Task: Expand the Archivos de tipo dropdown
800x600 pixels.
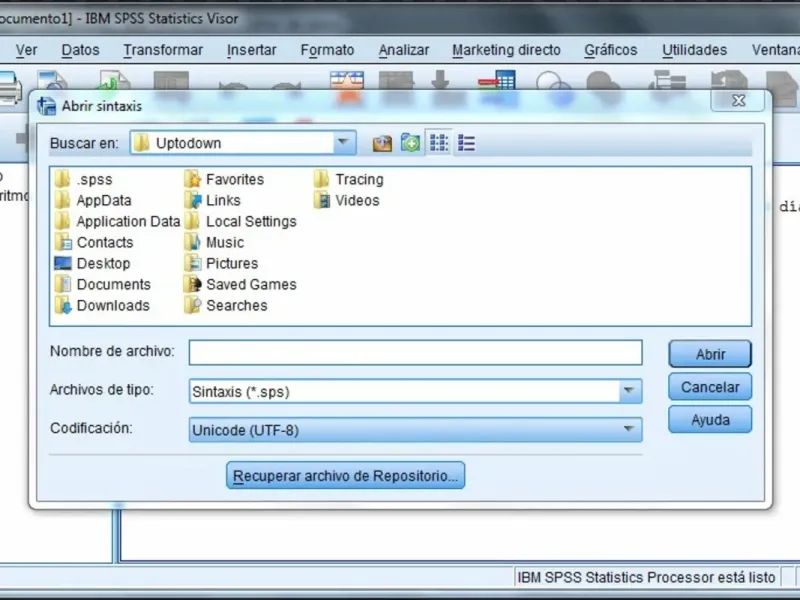Action: [x=628, y=391]
